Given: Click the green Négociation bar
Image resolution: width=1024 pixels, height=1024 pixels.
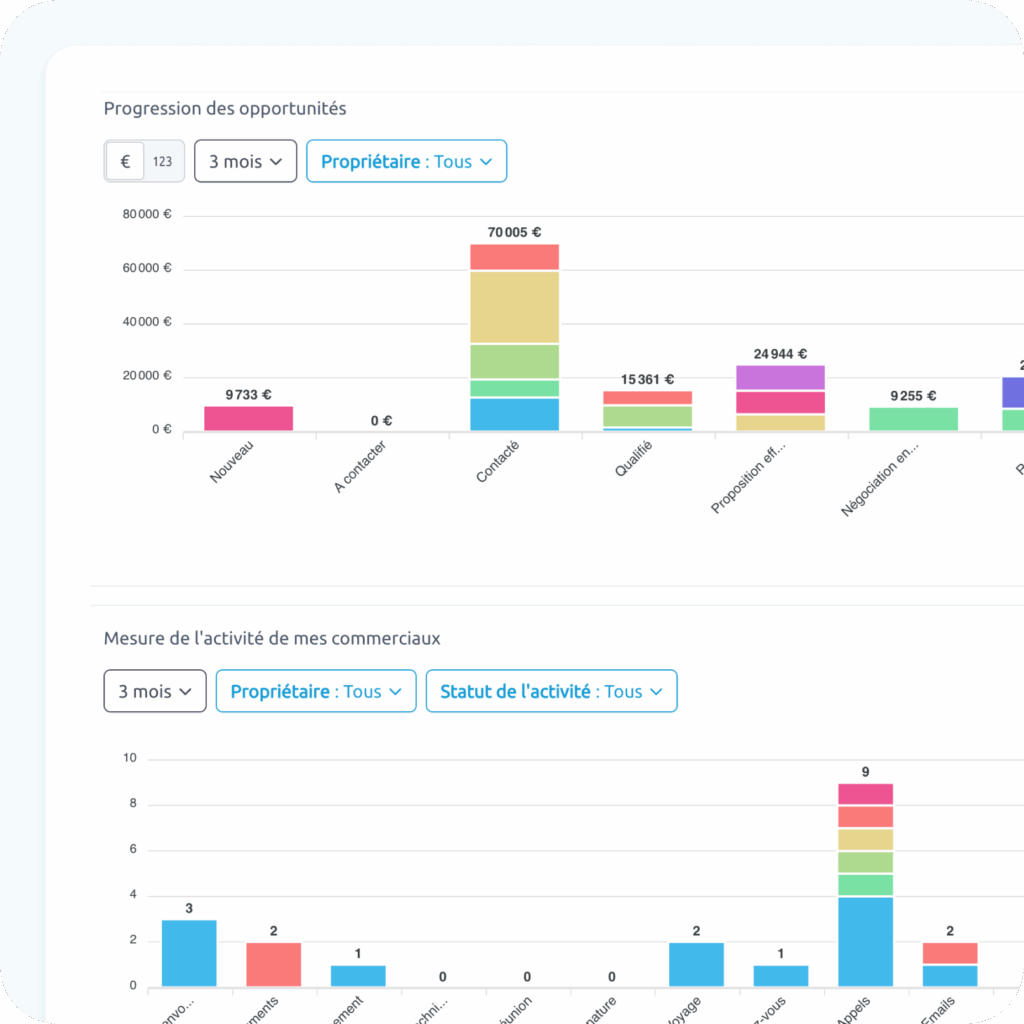Looking at the screenshot, I should click(913, 419).
